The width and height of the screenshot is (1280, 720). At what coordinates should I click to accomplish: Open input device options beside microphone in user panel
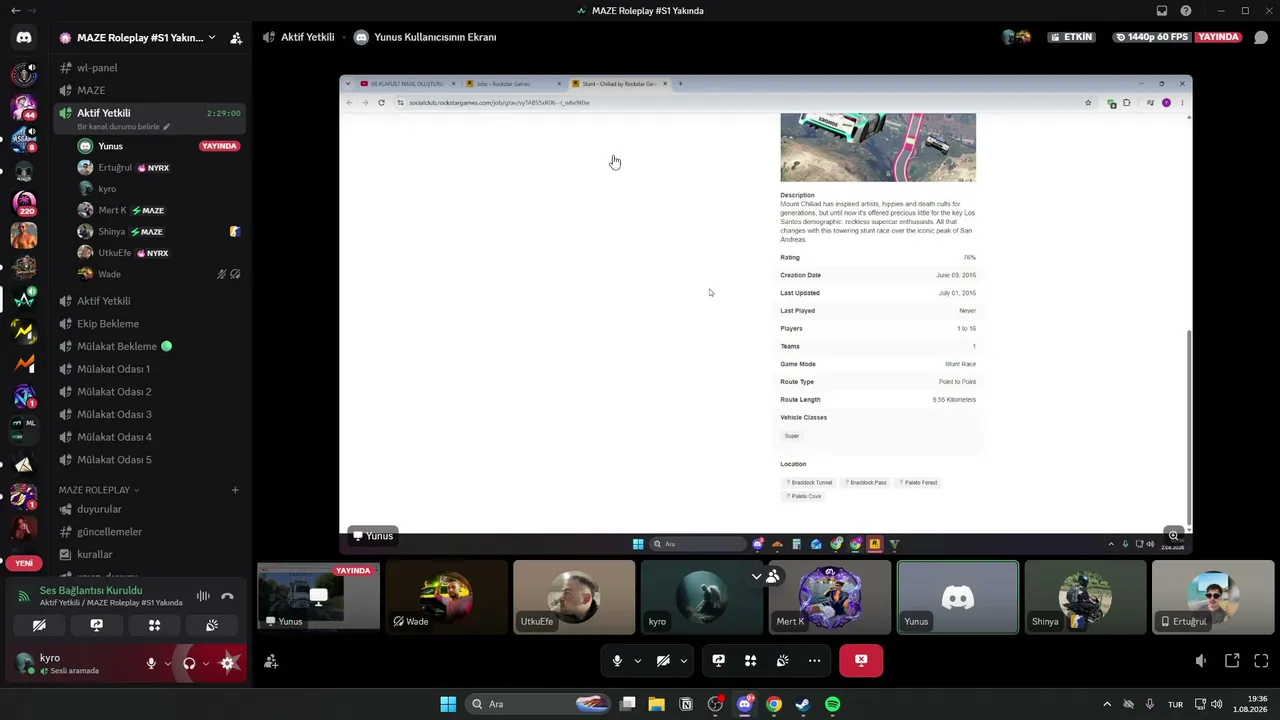167,663
